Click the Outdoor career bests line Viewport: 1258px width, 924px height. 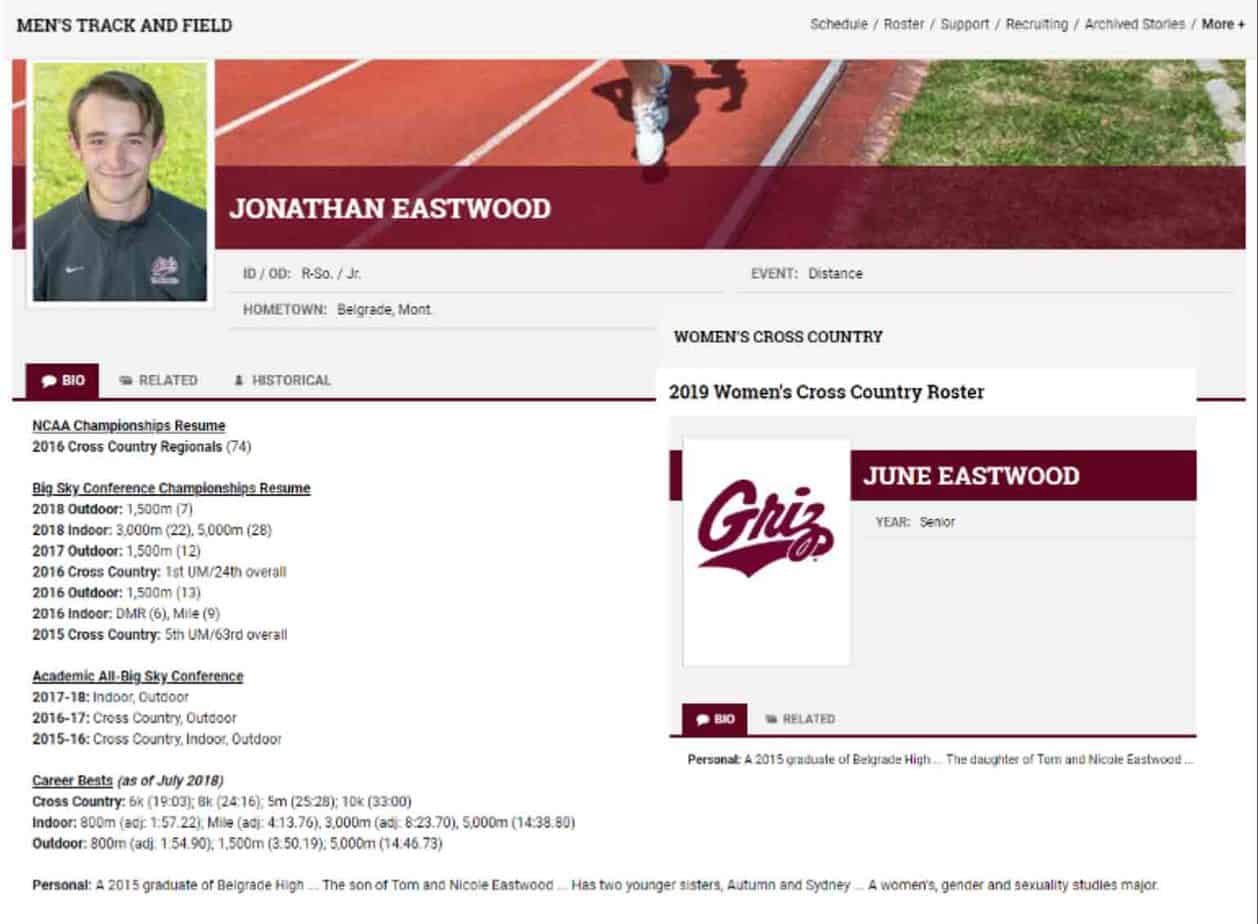(237, 843)
